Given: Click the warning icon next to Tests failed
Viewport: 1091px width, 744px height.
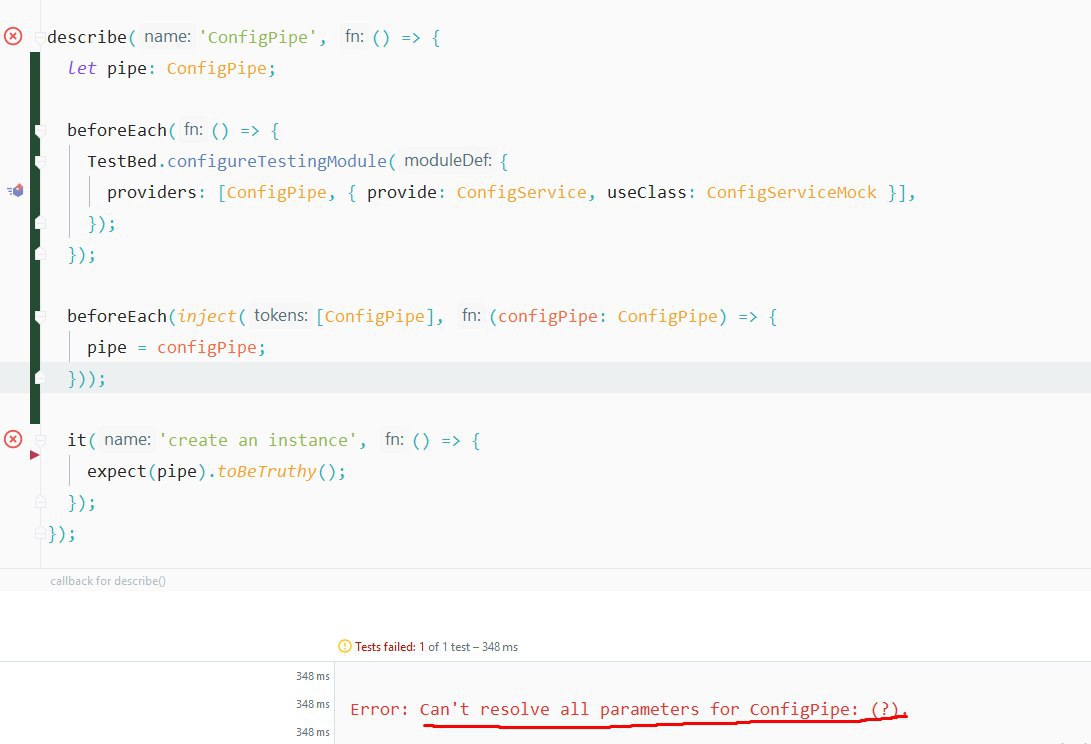Looking at the screenshot, I should pos(344,647).
